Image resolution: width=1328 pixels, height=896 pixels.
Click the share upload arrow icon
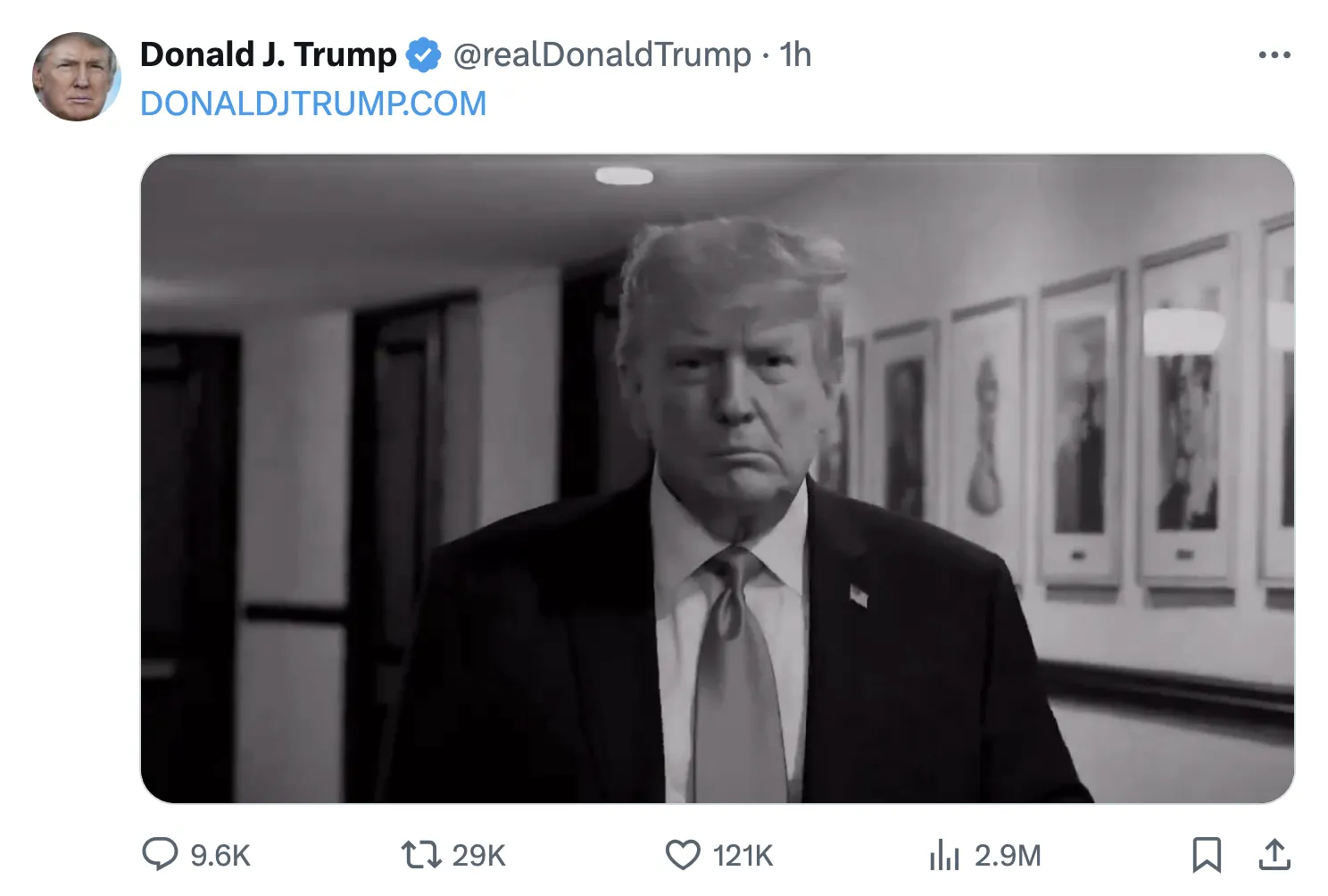(1274, 854)
